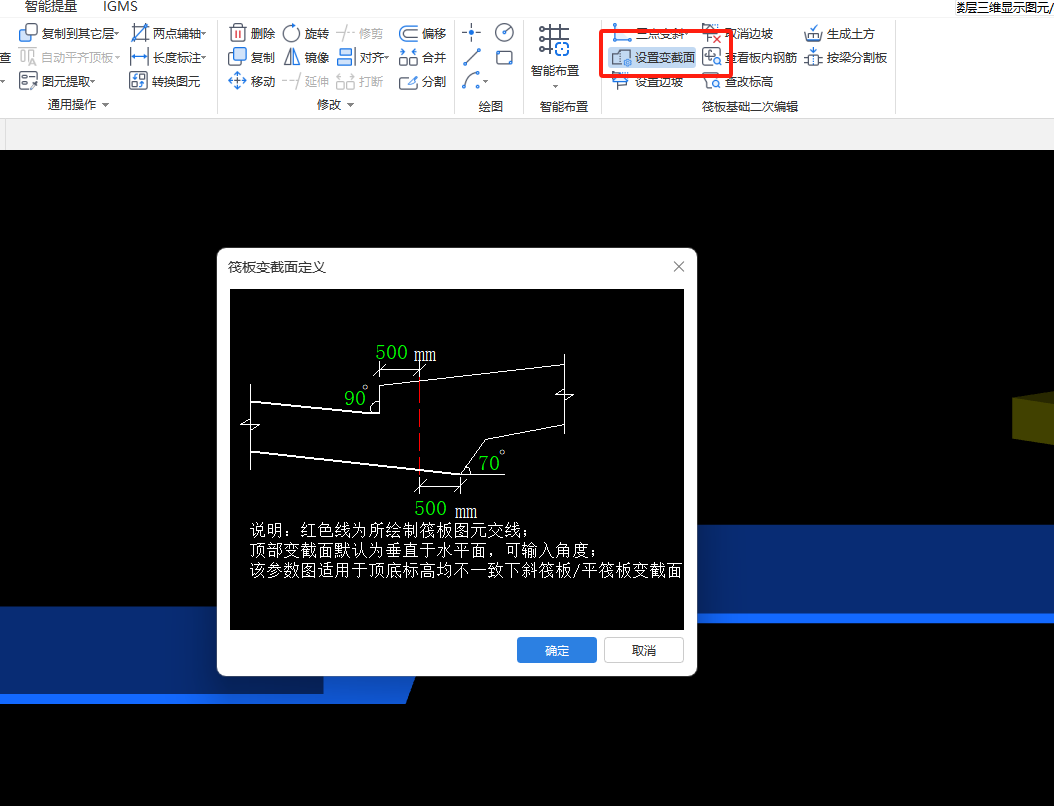The height and width of the screenshot is (806, 1054).
Task: Select the 镜像 mirror tool
Action: [x=306, y=57]
